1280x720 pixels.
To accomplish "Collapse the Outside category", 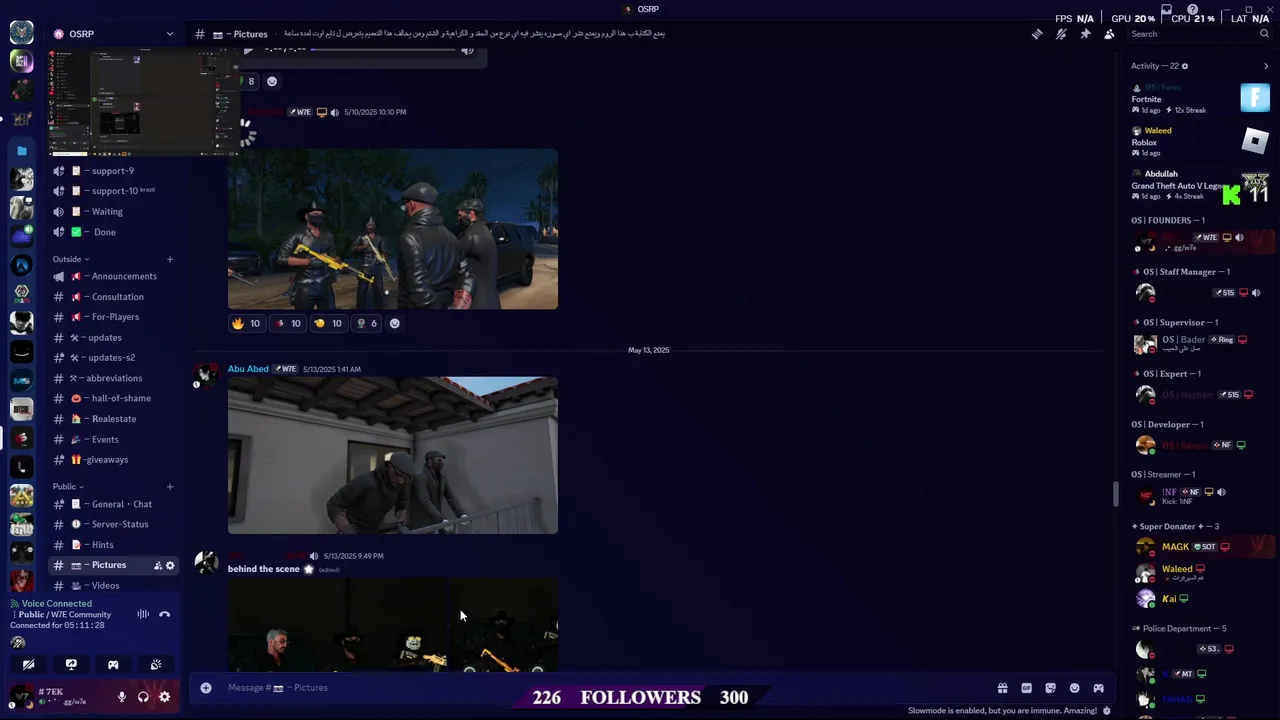I will (71, 259).
